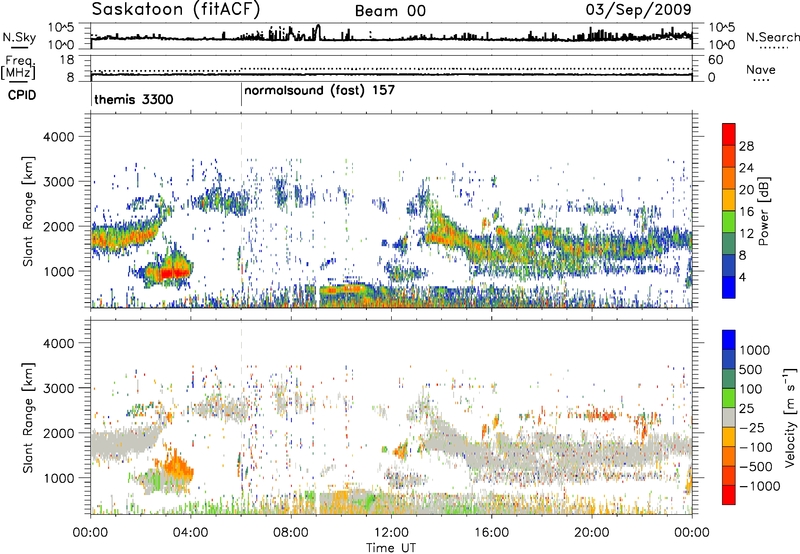
Task: Click the '1000' velocity colorbar value
Action: click(755, 350)
